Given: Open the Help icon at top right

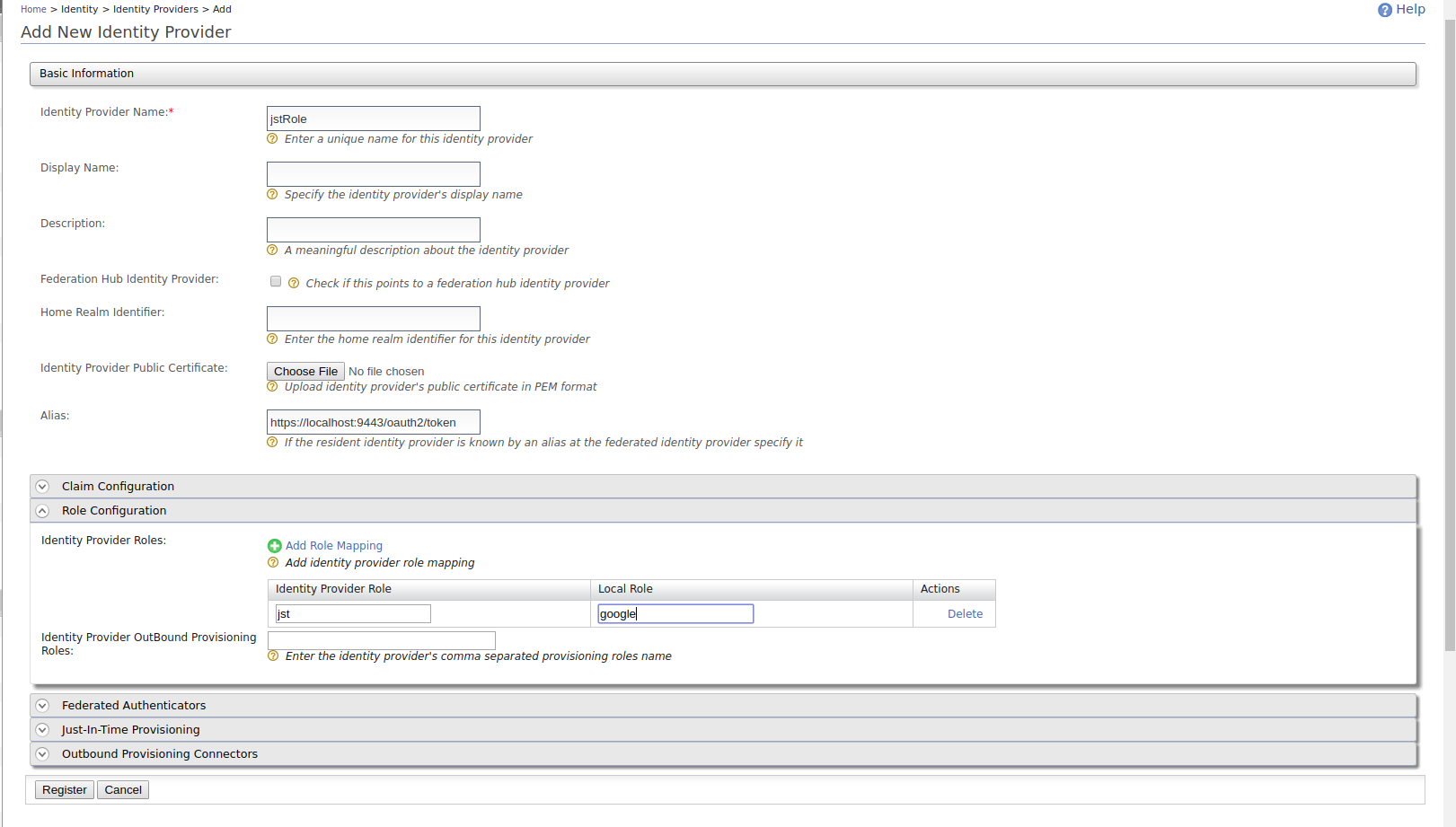Looking at the screenshot, I should click(1384, 10).
